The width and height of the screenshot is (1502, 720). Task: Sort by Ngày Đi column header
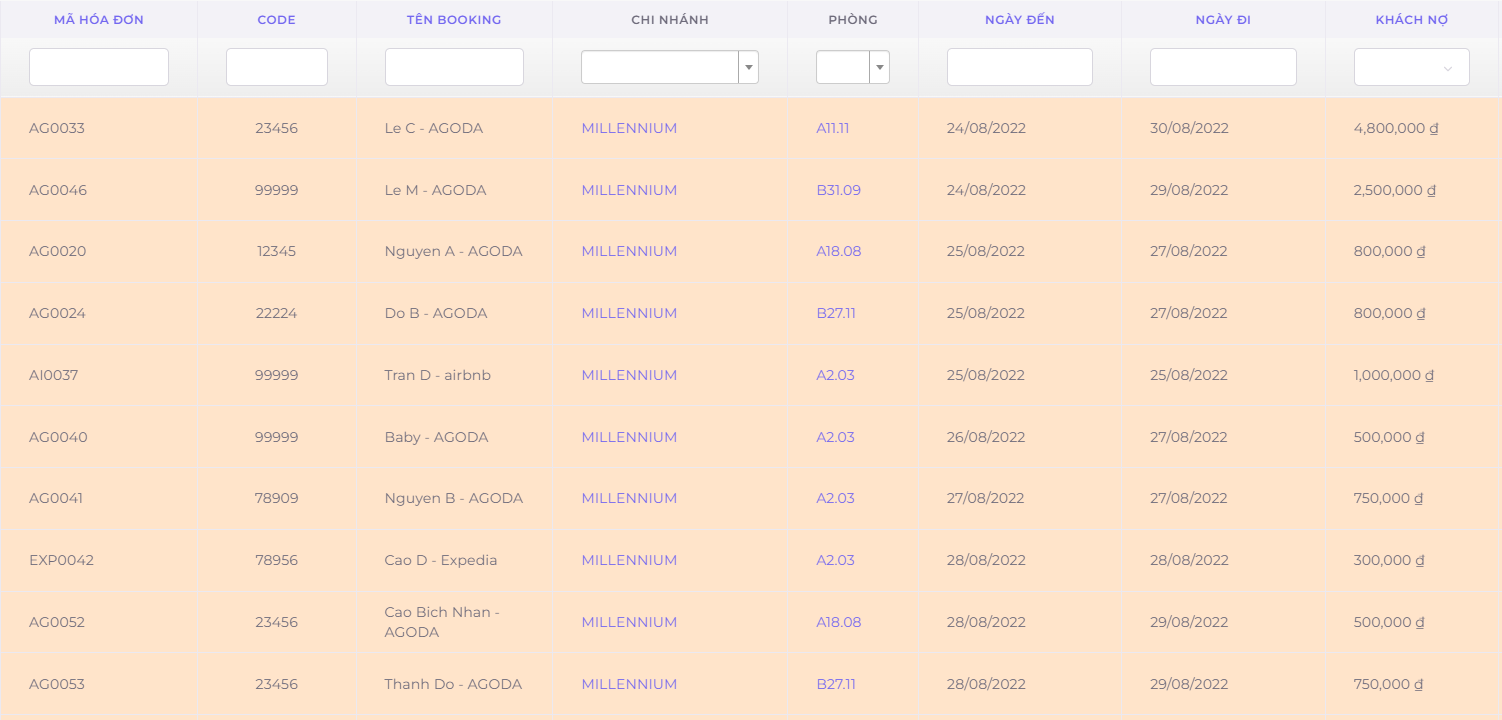coord(1222,20)
